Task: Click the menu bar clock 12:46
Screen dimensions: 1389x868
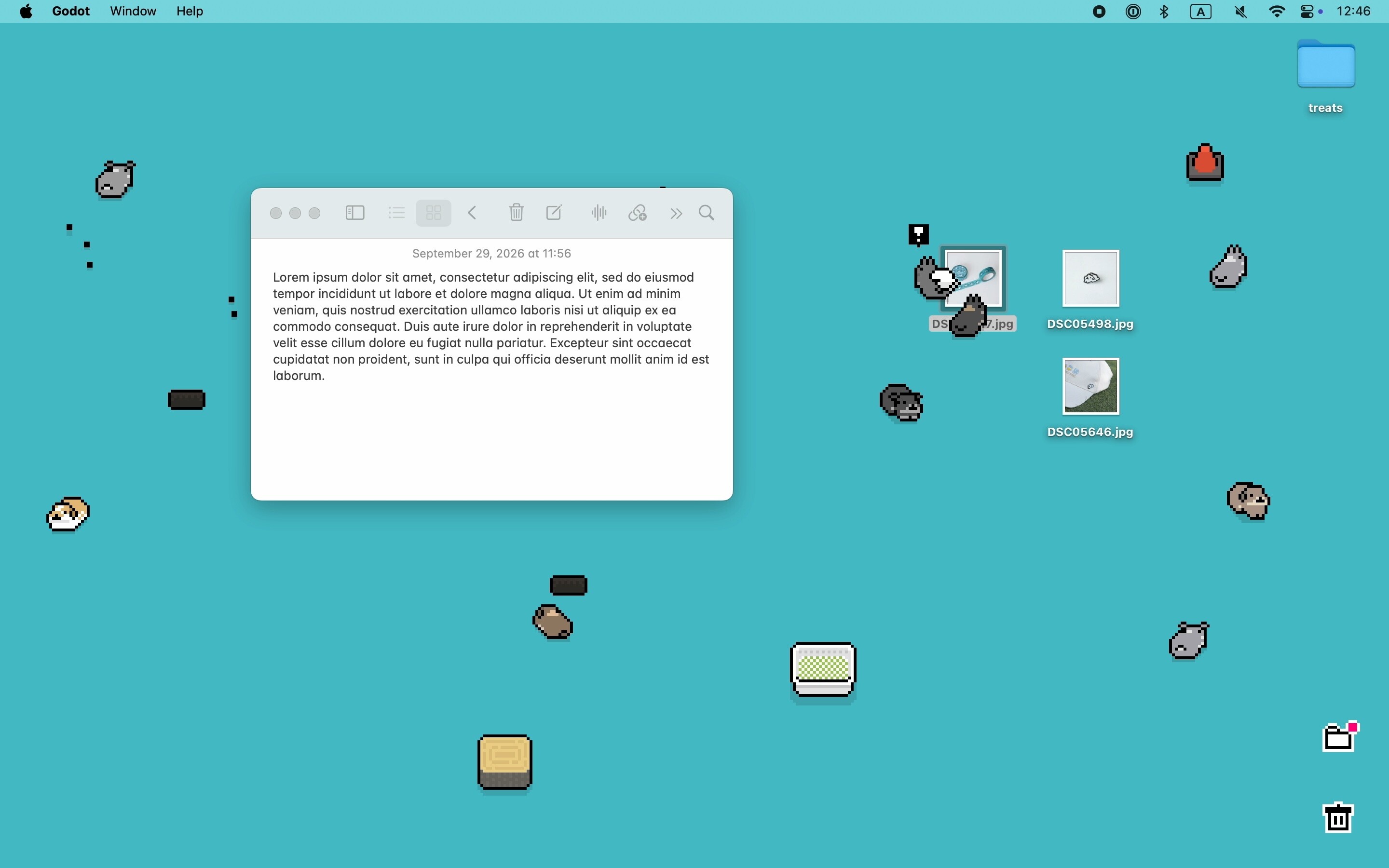Action: coord(1353,12)
